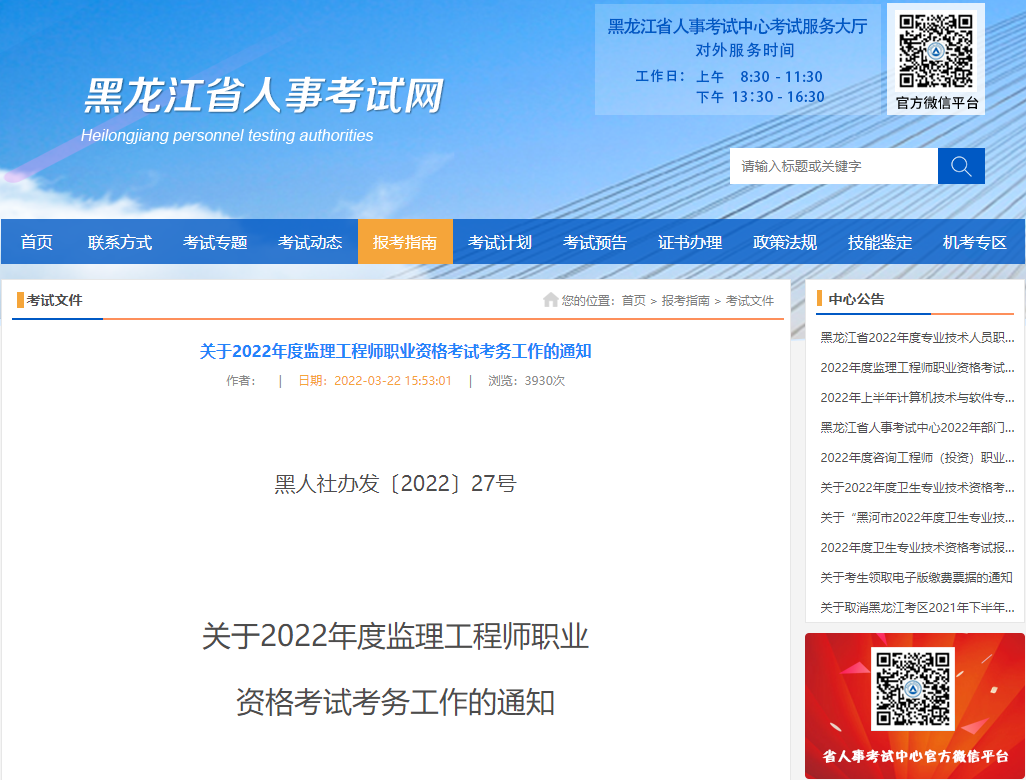Open the 考试动态 navigation tab

click(x=310, y=242)
